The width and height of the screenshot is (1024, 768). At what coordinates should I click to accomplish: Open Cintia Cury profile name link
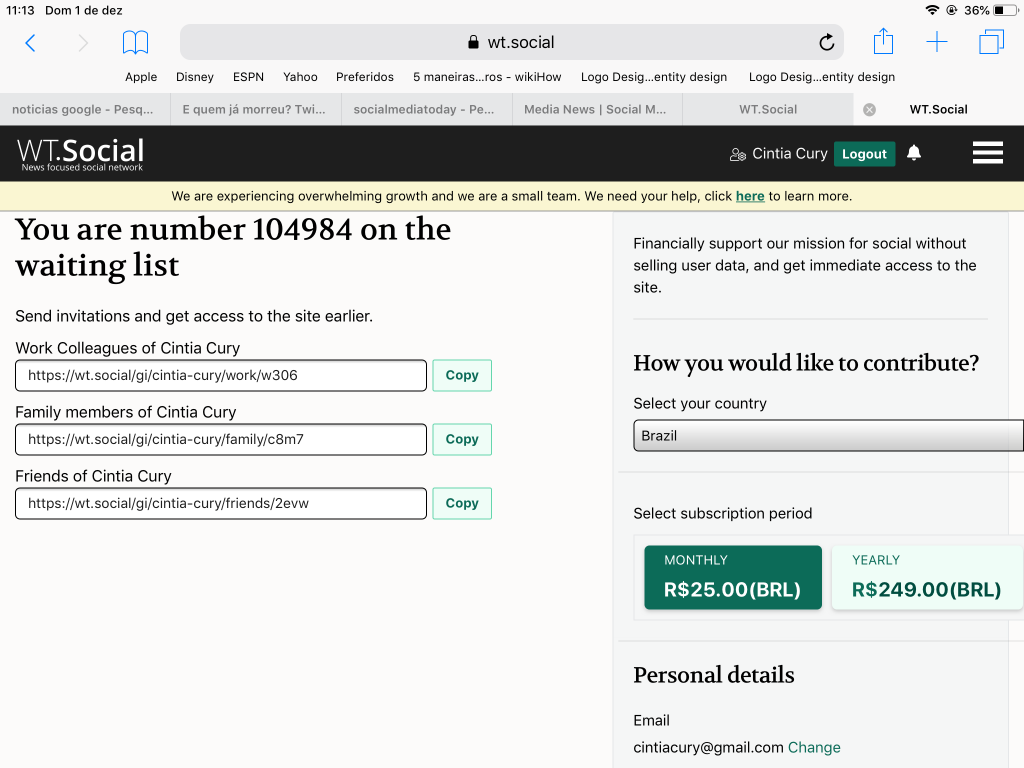[x=790, y=153]
